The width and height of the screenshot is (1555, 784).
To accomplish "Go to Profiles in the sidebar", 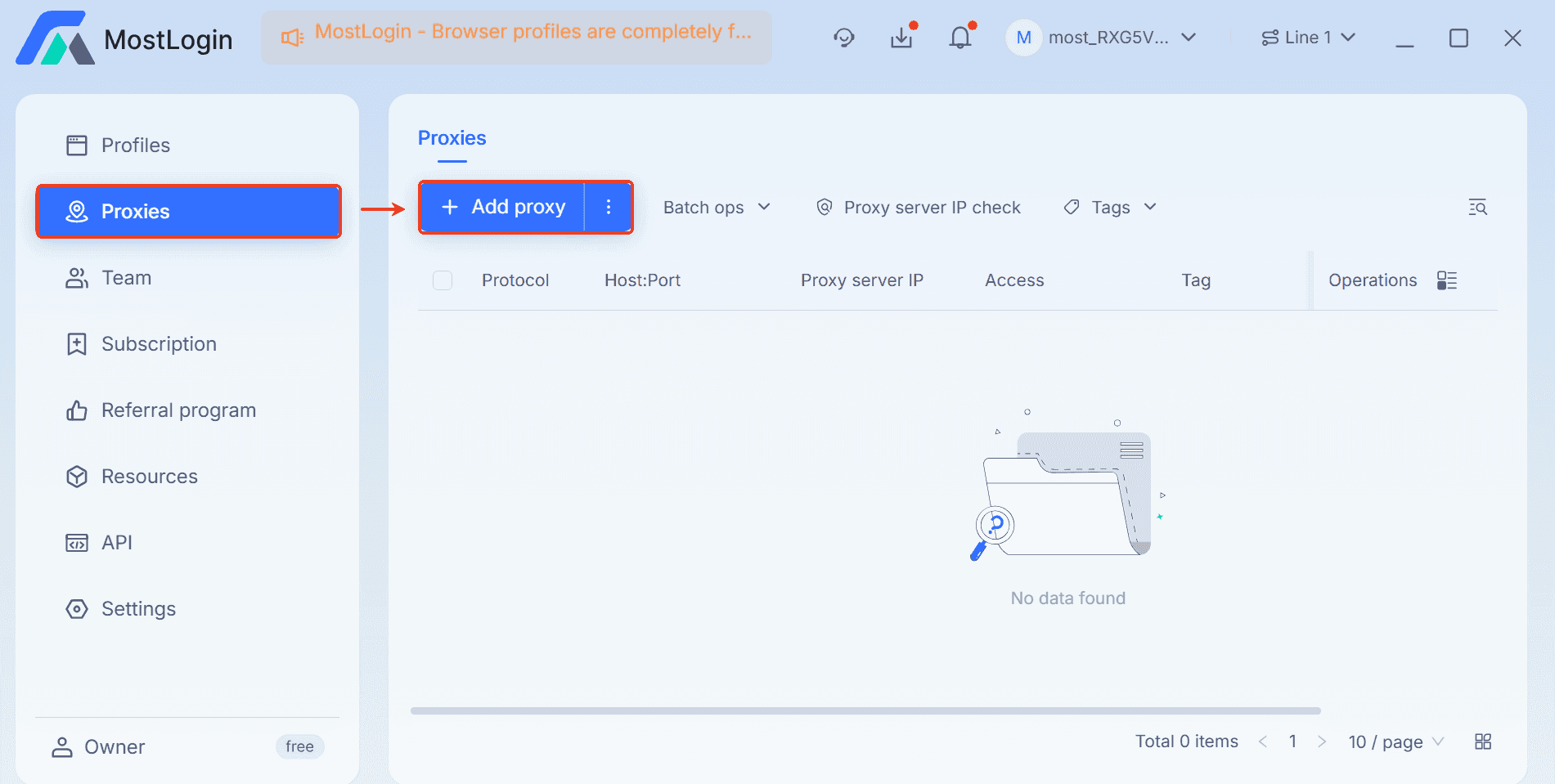I will pos(135,146).
